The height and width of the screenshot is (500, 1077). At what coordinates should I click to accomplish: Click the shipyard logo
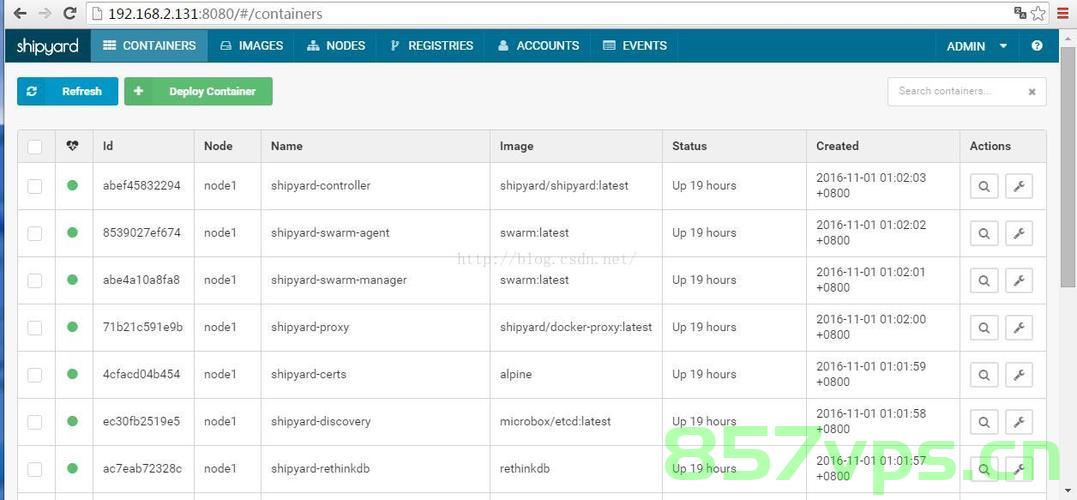tap(47, 46)
